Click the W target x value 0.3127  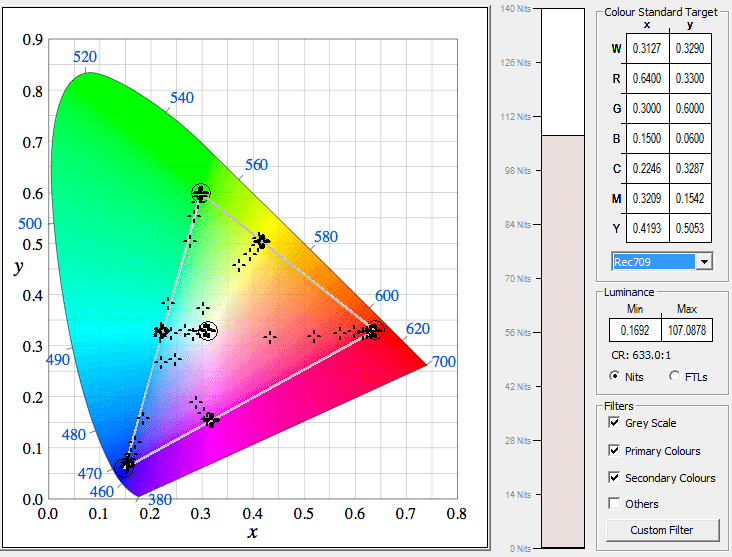tap(647, 48)
